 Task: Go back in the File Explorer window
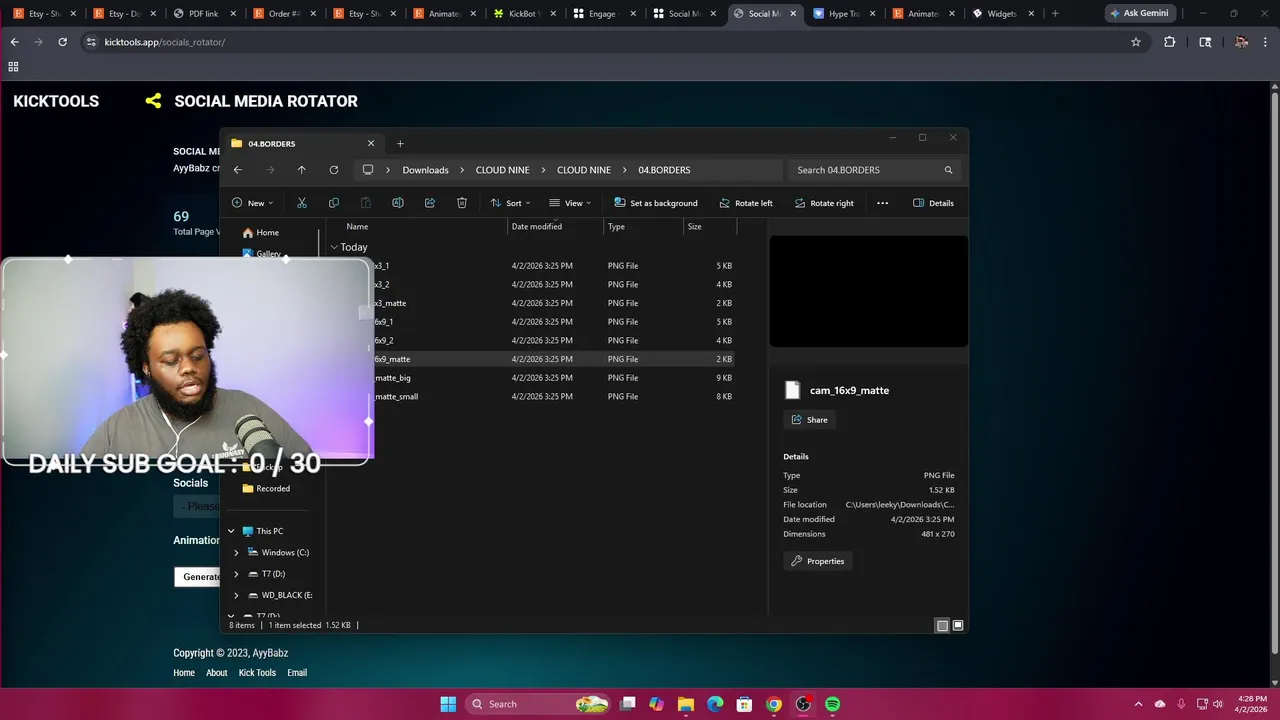pos(237,170)
